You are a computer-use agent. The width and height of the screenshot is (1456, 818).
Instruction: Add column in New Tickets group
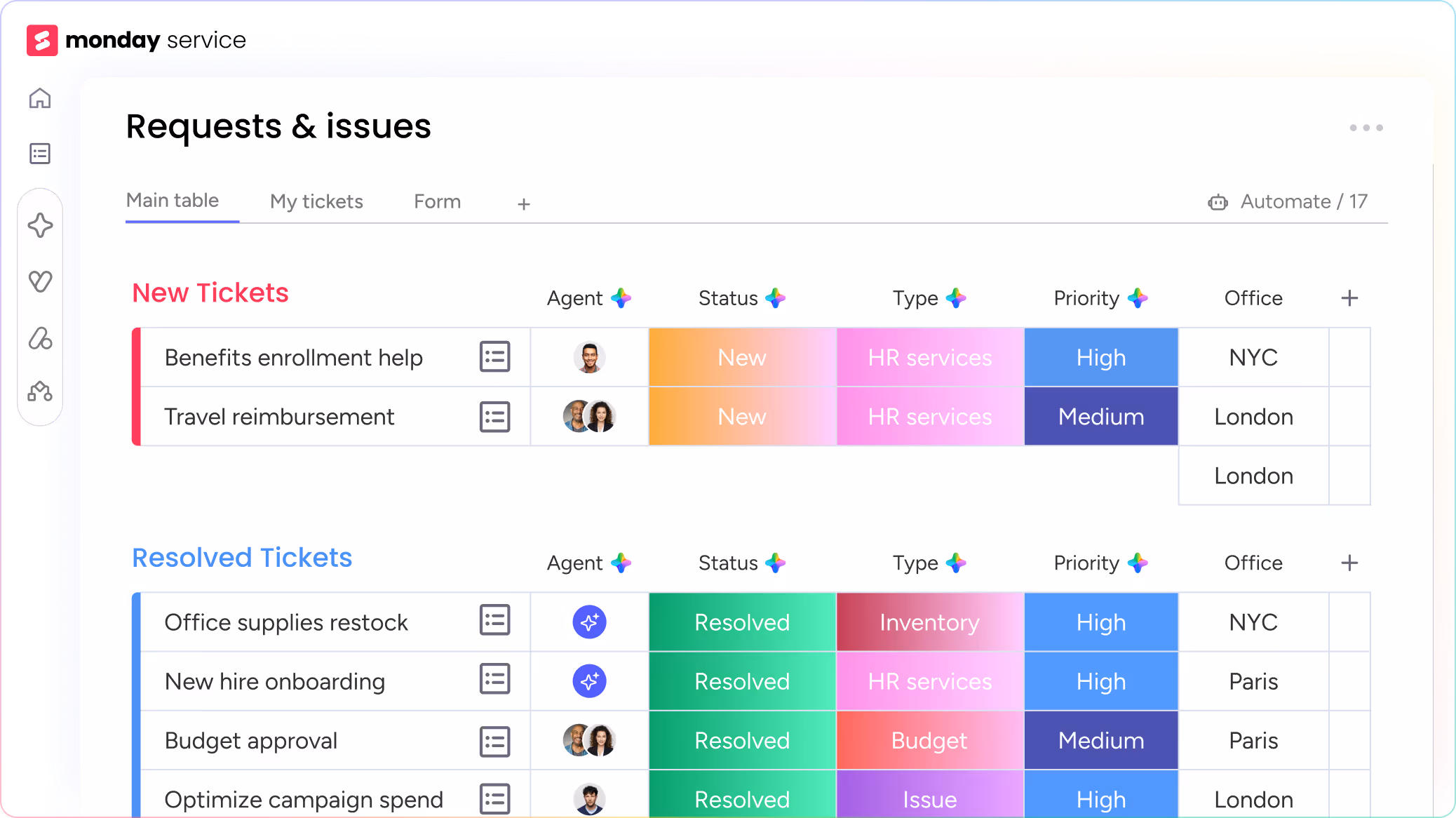click(1349, 298)
